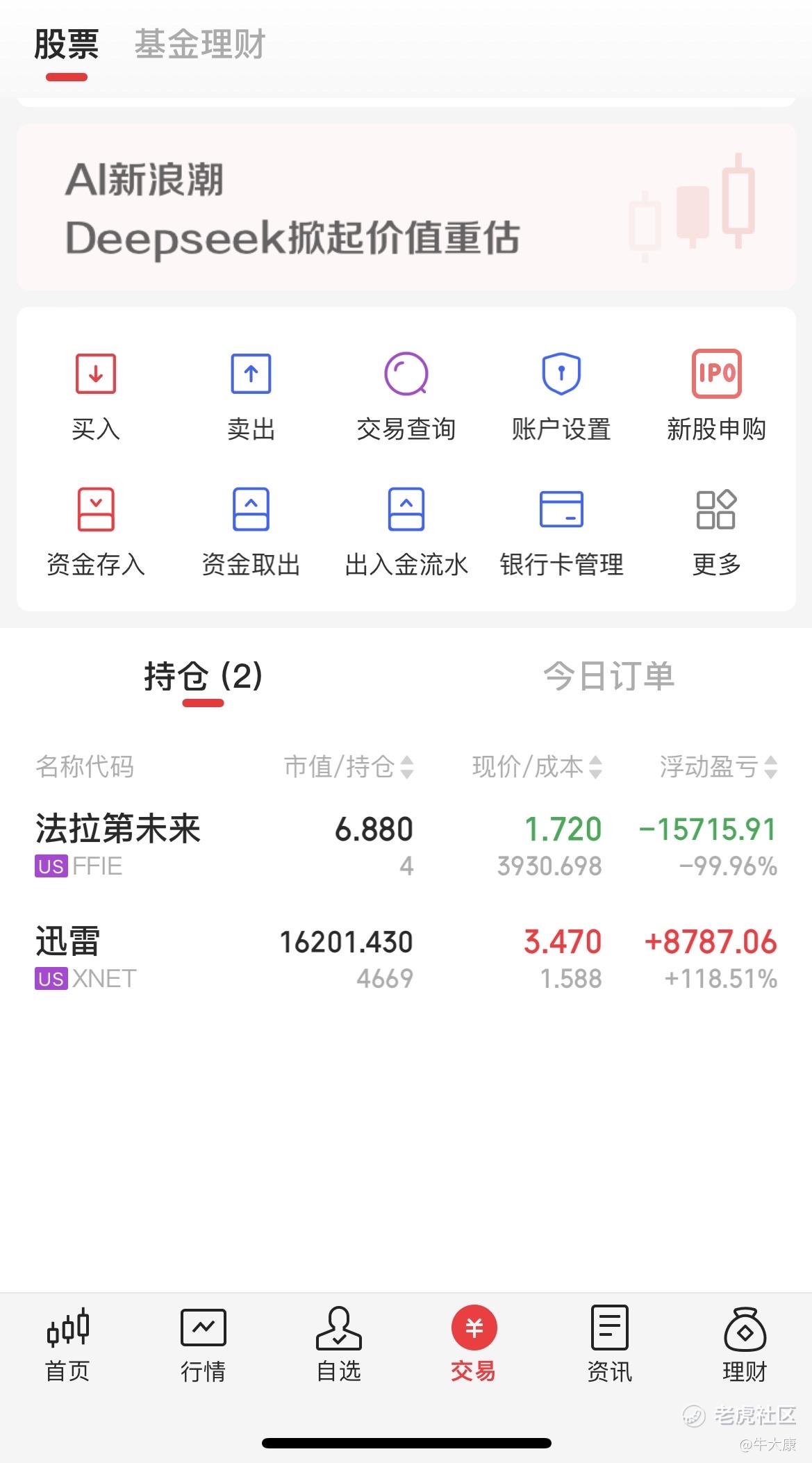Tap the 资金取出 withdraw icon
Viewport: 812px width, 1463px height.
click(x=251, y=509)
